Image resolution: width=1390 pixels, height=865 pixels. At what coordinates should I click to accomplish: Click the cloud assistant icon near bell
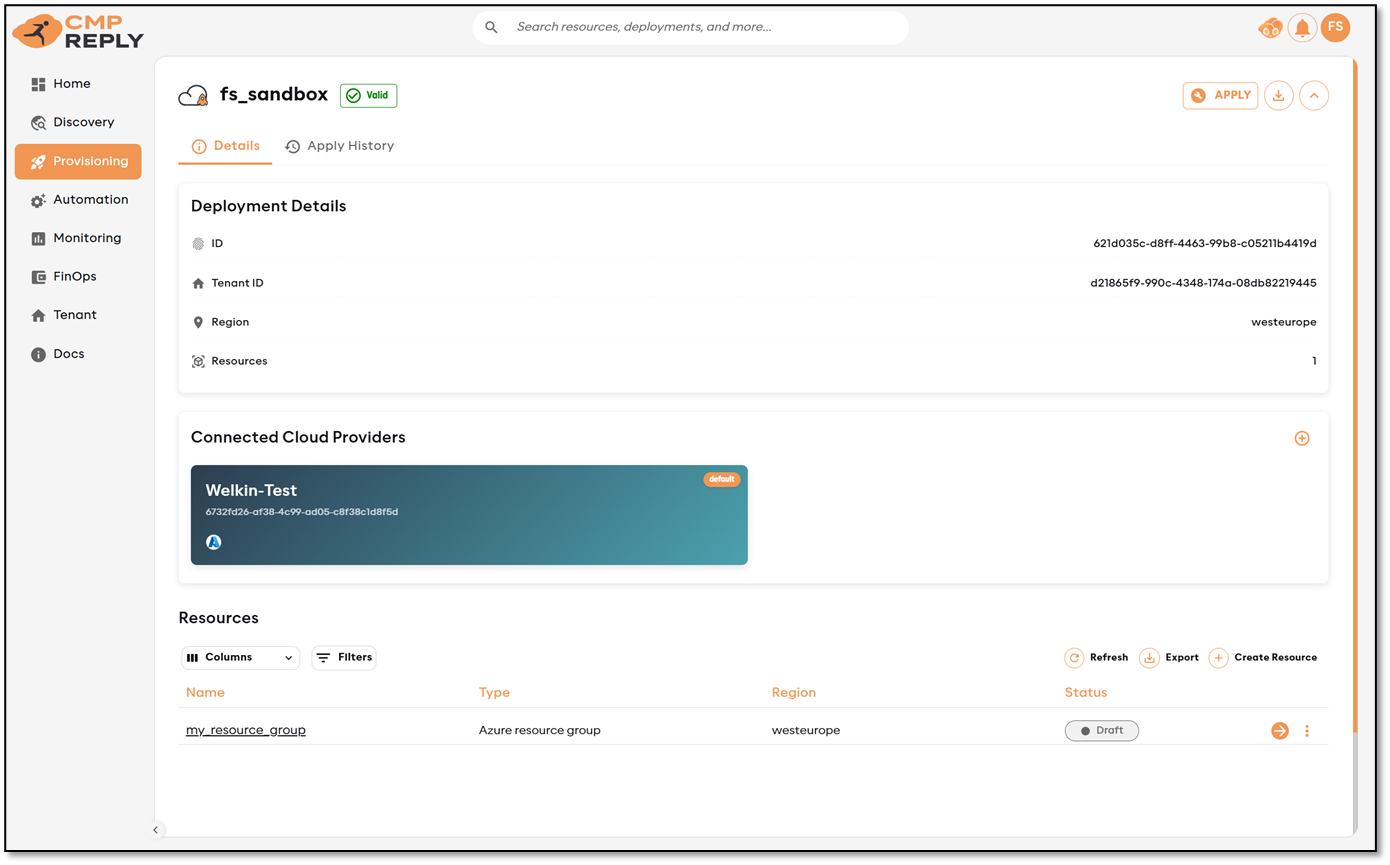1269,28
